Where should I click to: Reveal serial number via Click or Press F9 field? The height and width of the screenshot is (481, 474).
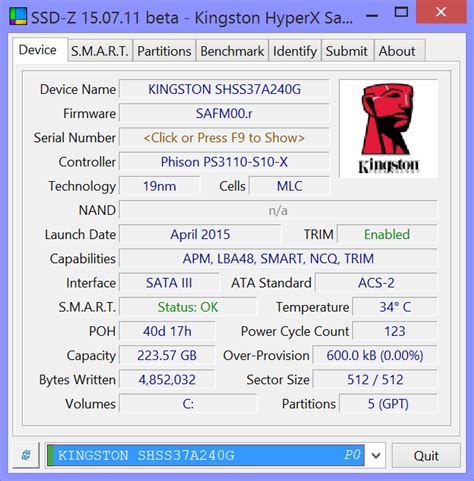pyautogui.click(x=224, y=138)
